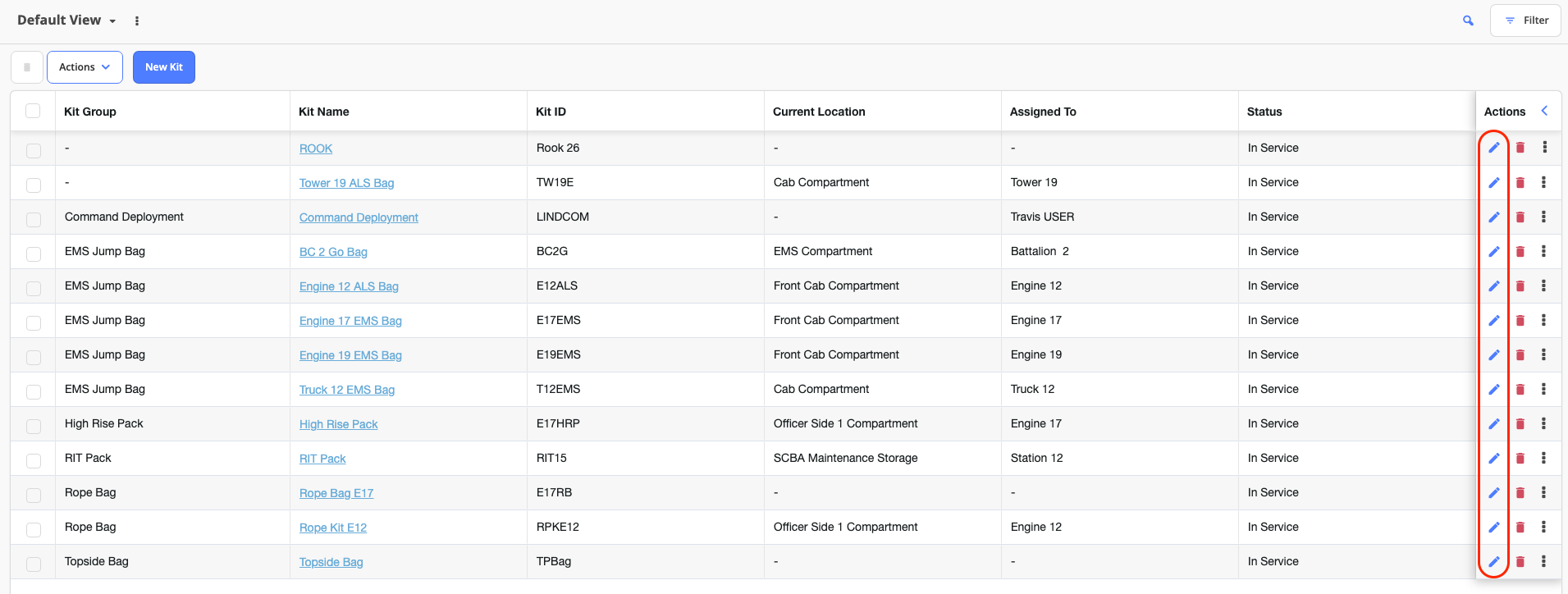Open more options for Command Deployment row
The height and width of the screenshot is (594, 1568).
pos(1543,217)
